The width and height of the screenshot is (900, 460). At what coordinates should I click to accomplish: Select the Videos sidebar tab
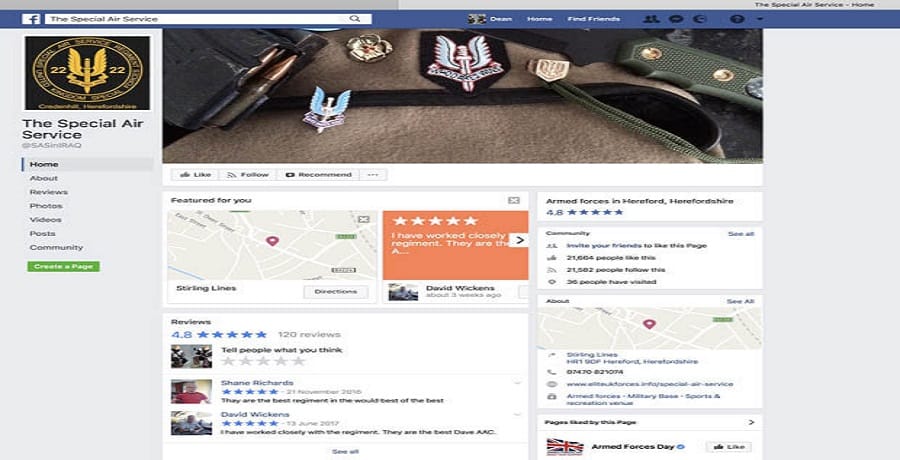coord(45,219)
